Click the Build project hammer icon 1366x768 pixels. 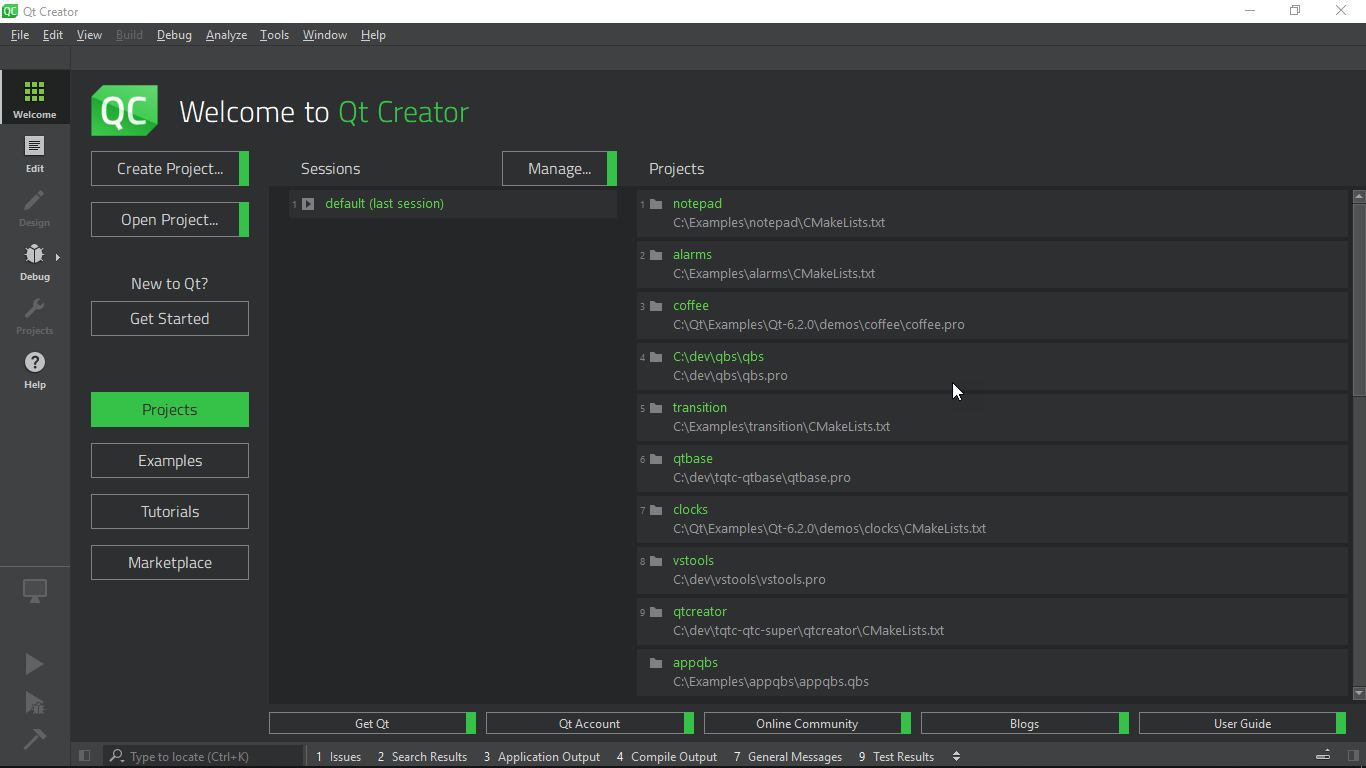pos(34,739)
